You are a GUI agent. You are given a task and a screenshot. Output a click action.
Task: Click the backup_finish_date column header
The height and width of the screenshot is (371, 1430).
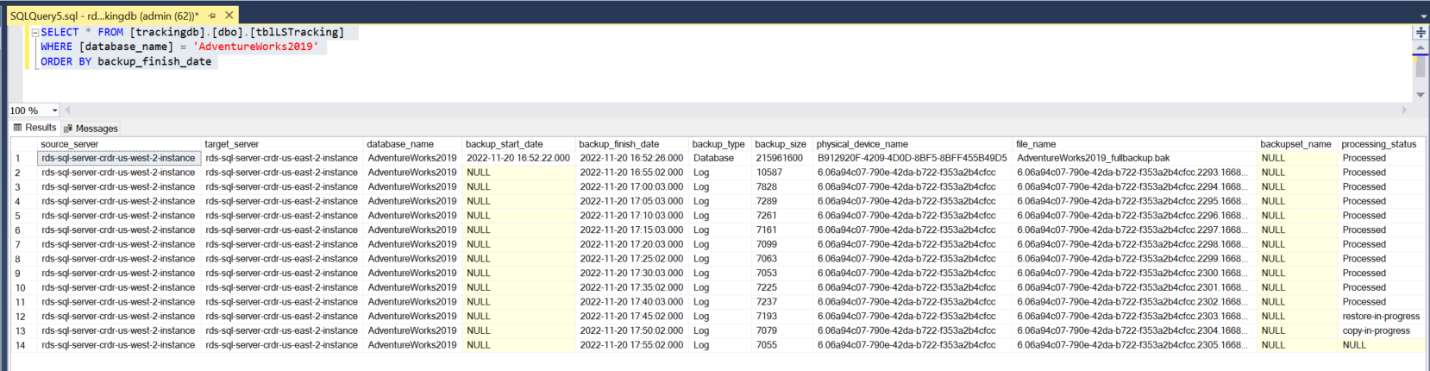point(633,144)
